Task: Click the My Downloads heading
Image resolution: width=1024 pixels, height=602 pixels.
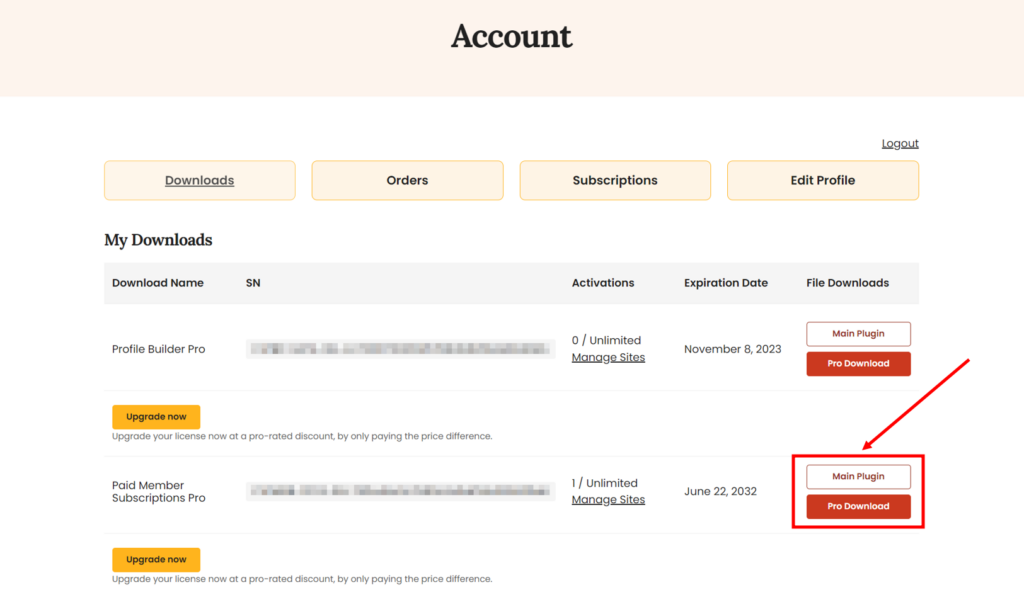Action: (x=158, y=240)
